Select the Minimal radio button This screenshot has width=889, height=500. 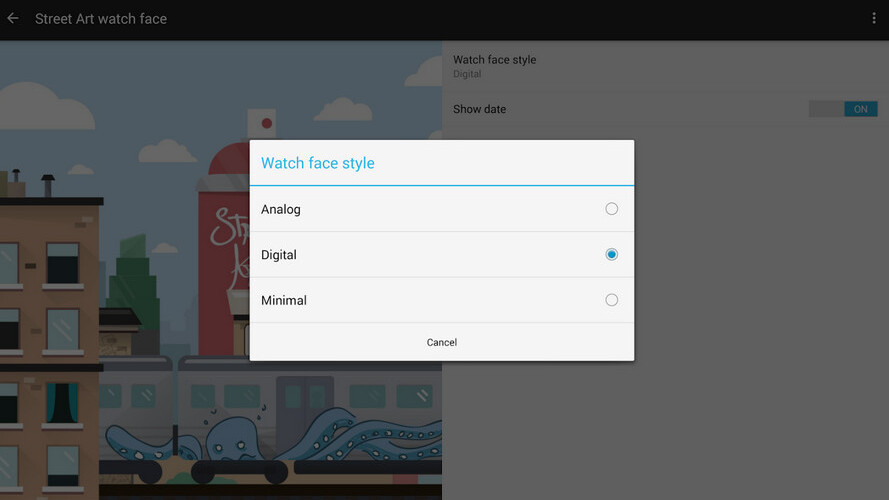pos(611,300)
